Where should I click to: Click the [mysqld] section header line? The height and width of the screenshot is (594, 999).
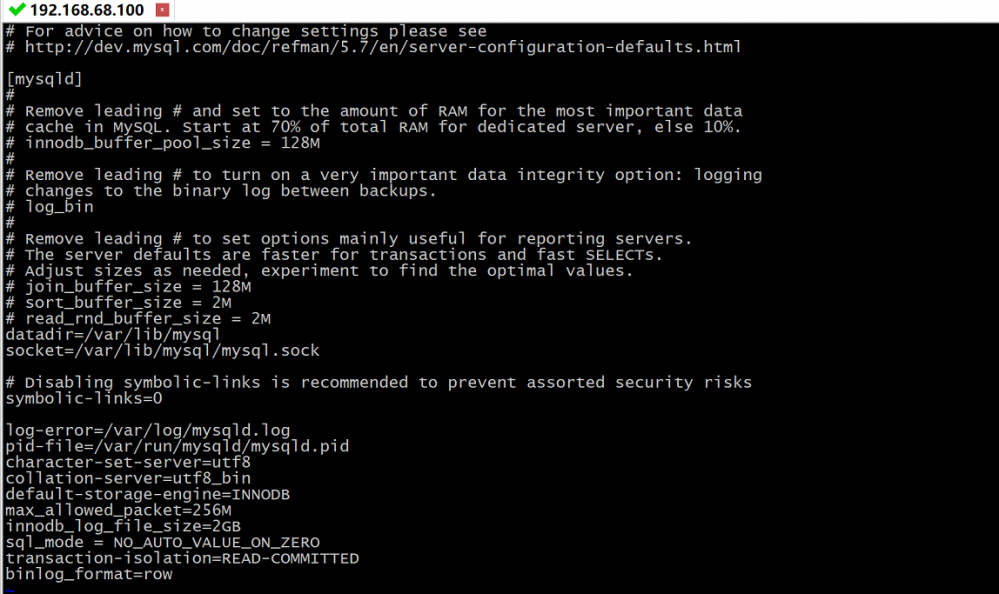pyautogui.click(x=44, y=79)
